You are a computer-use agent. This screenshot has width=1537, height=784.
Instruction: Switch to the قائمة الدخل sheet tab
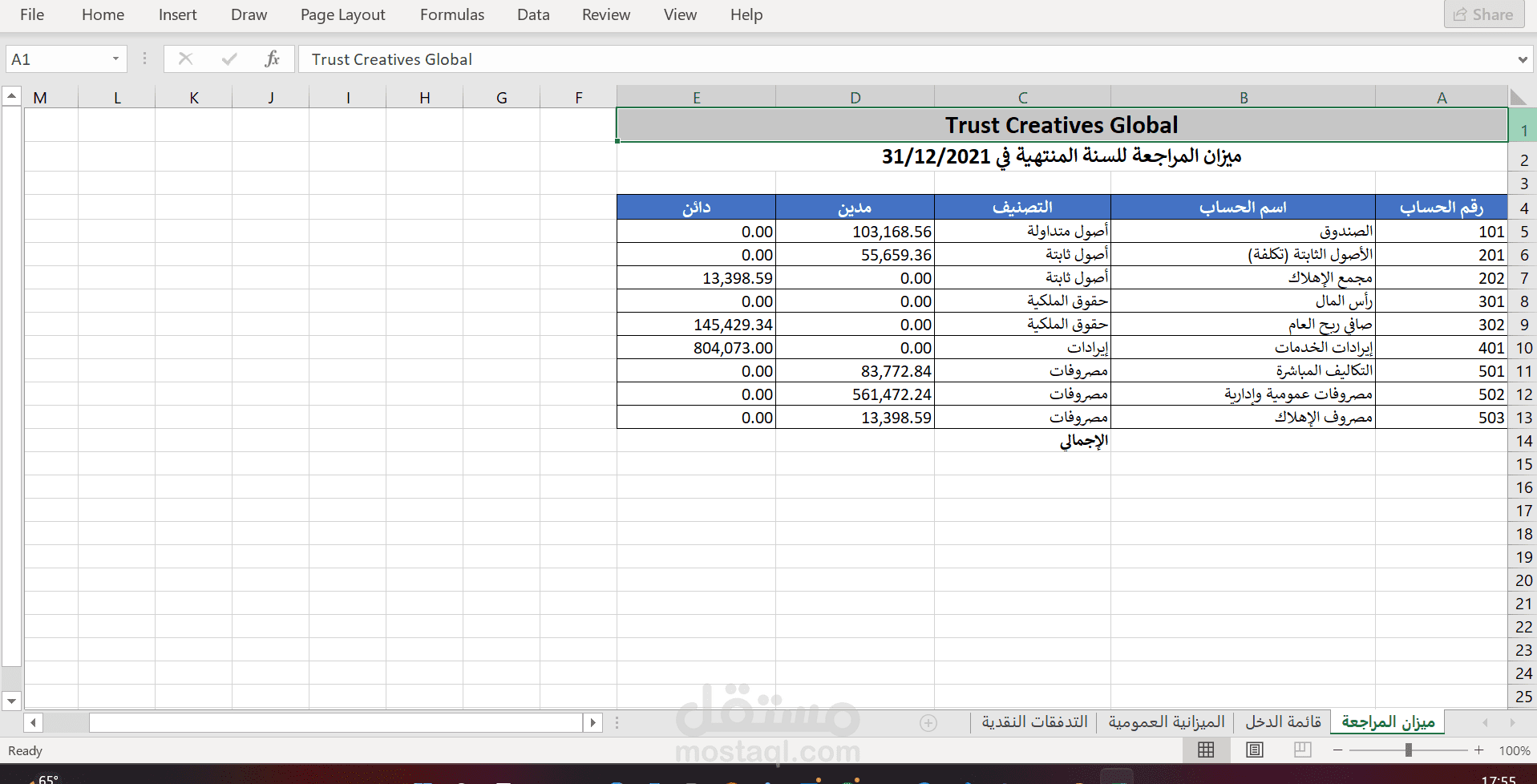click(x=1283, y=722)
